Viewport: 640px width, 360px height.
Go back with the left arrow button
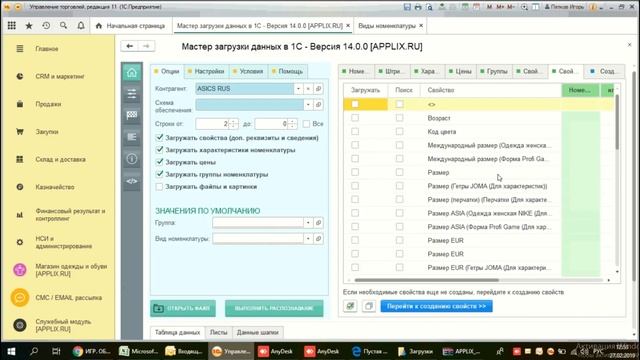129,46
